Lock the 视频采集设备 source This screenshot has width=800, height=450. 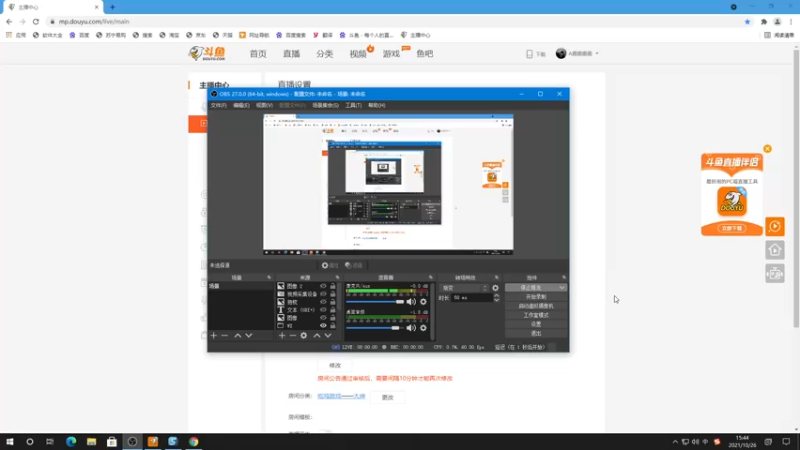[333, 294]
